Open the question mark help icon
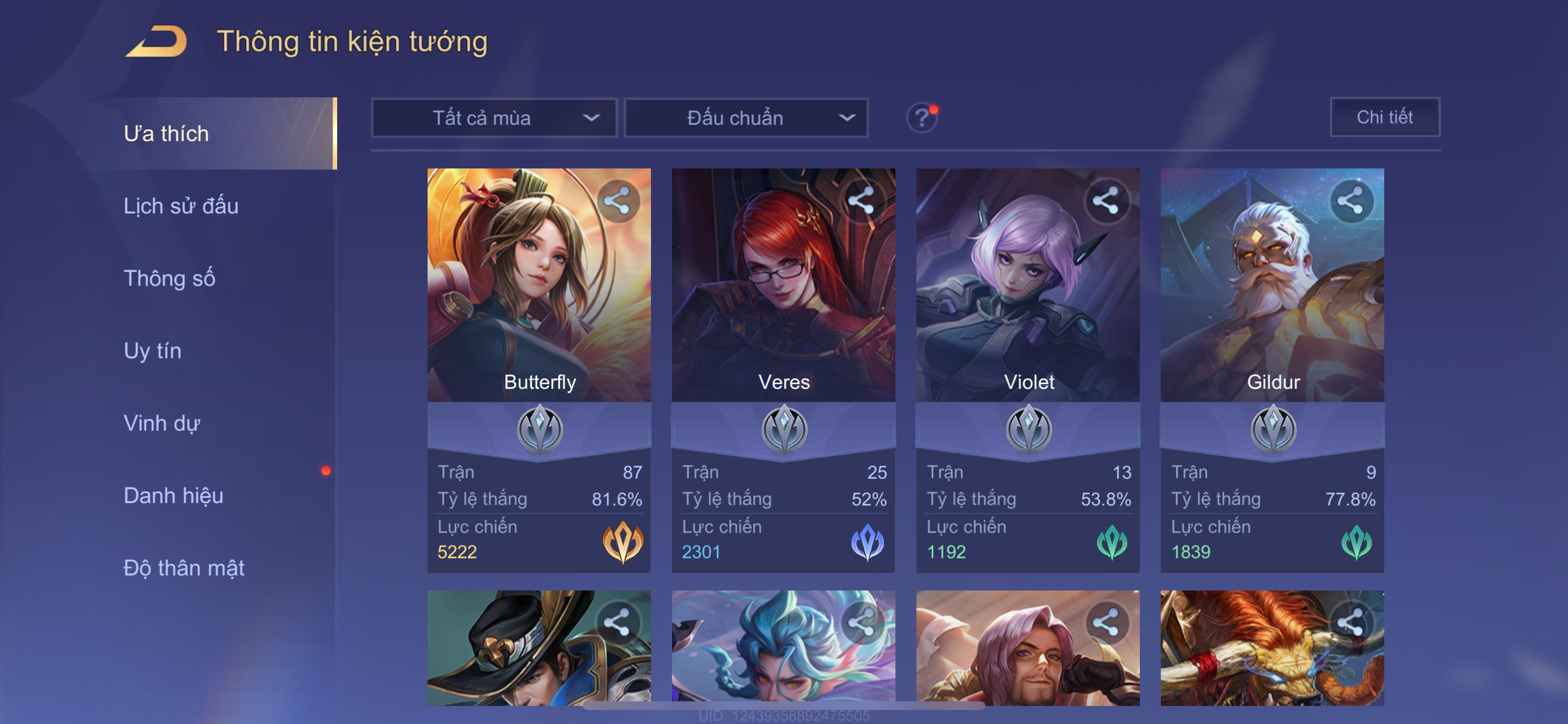Image resolution: width=1568 pixels, height=724 pixels. 922,117
